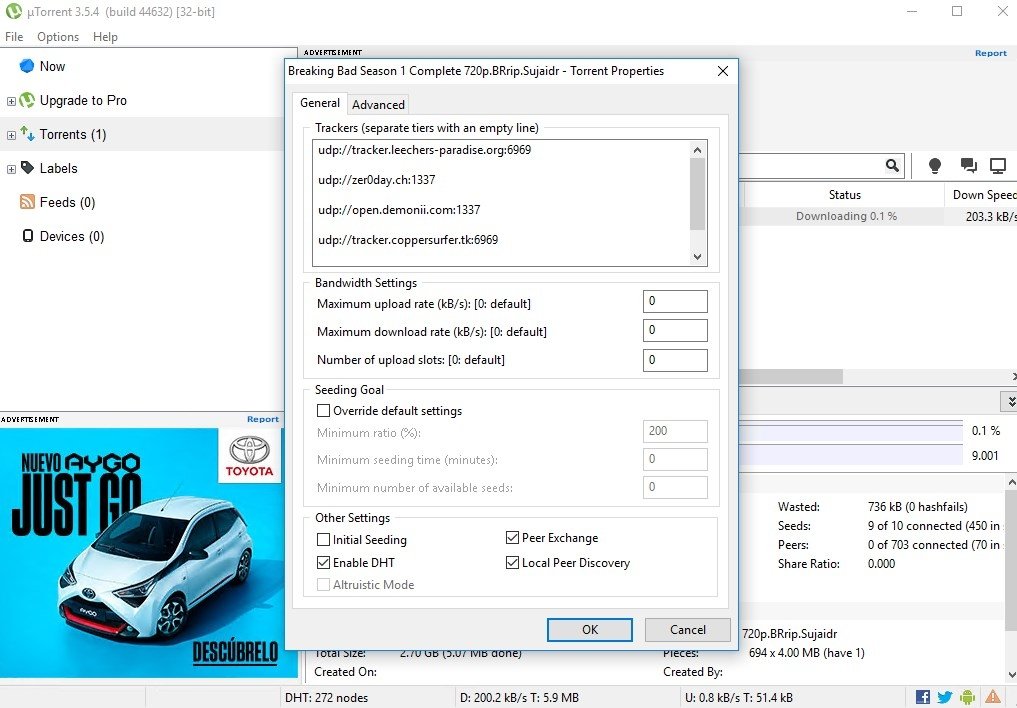
Task: Click the Downloading 0.1 % status cell
Action: [x=846, y=216]
